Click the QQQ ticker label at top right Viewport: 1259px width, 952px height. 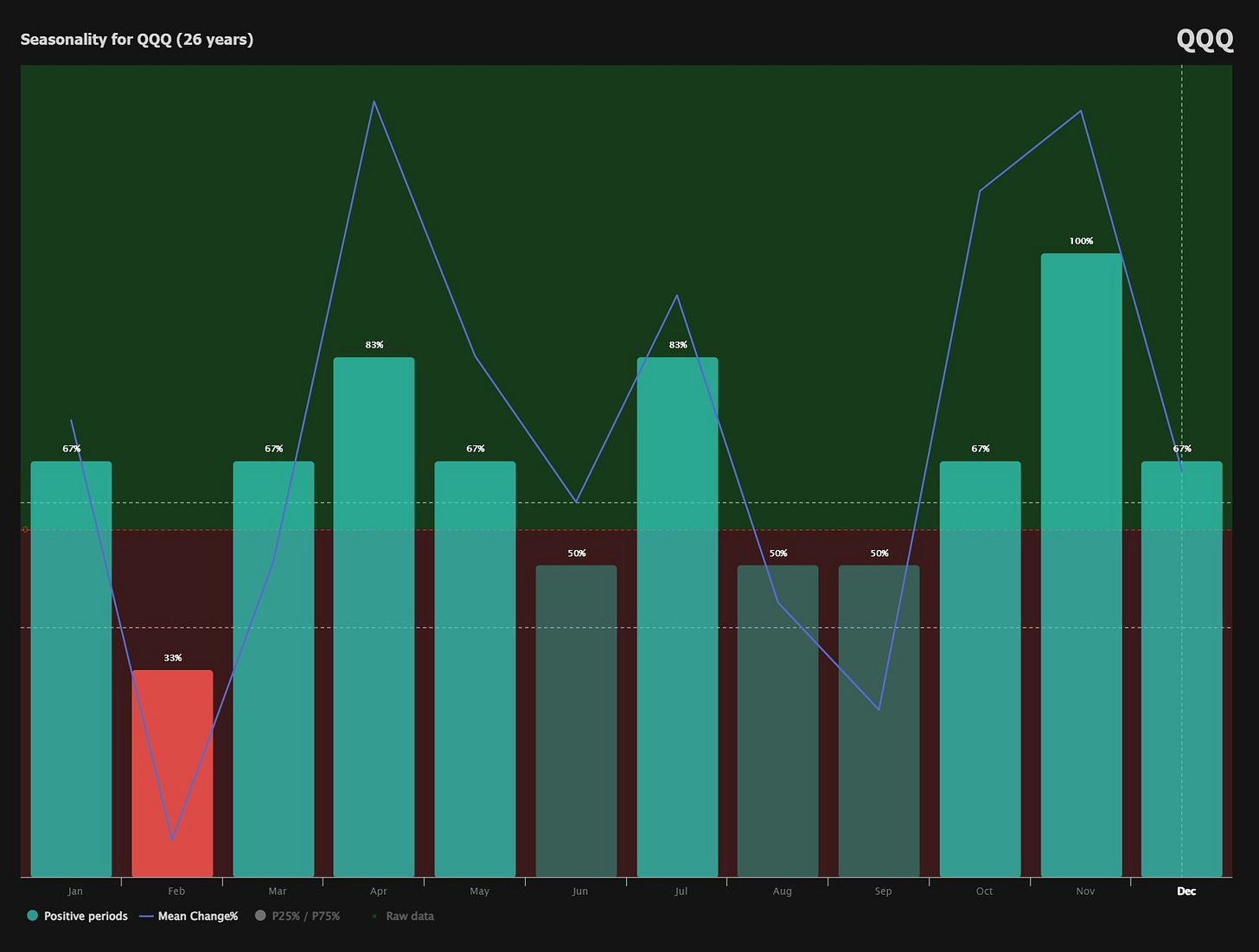(x=1205, y=39)
